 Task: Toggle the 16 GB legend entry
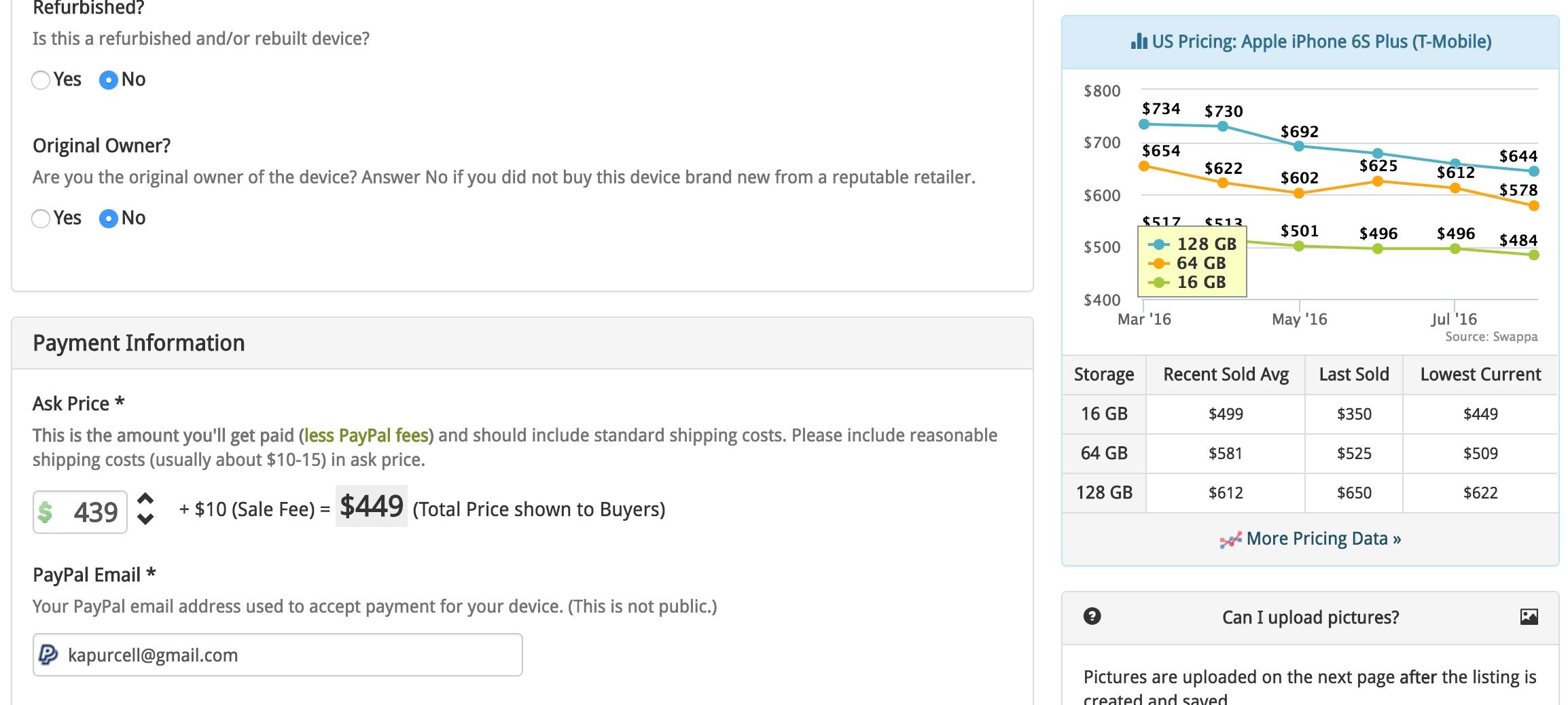1187,282
